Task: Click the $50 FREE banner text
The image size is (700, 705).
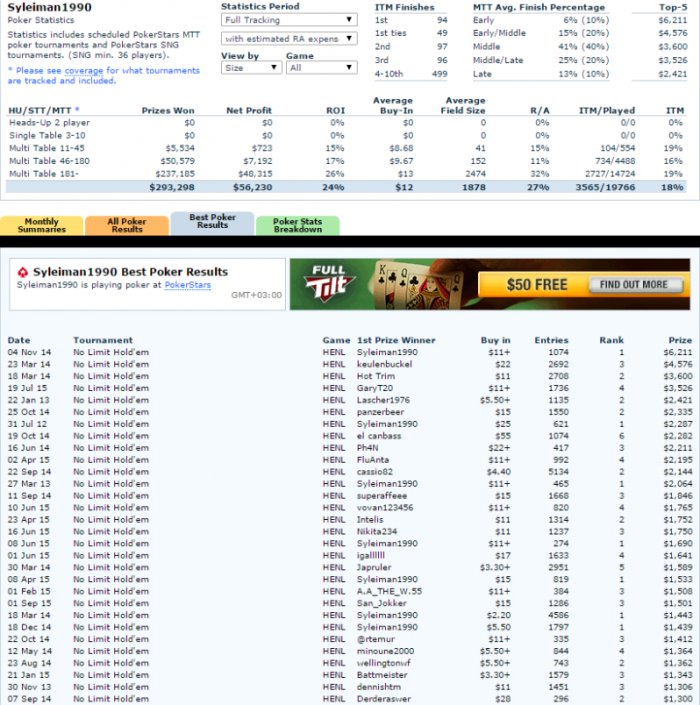Action: (537, 285)
